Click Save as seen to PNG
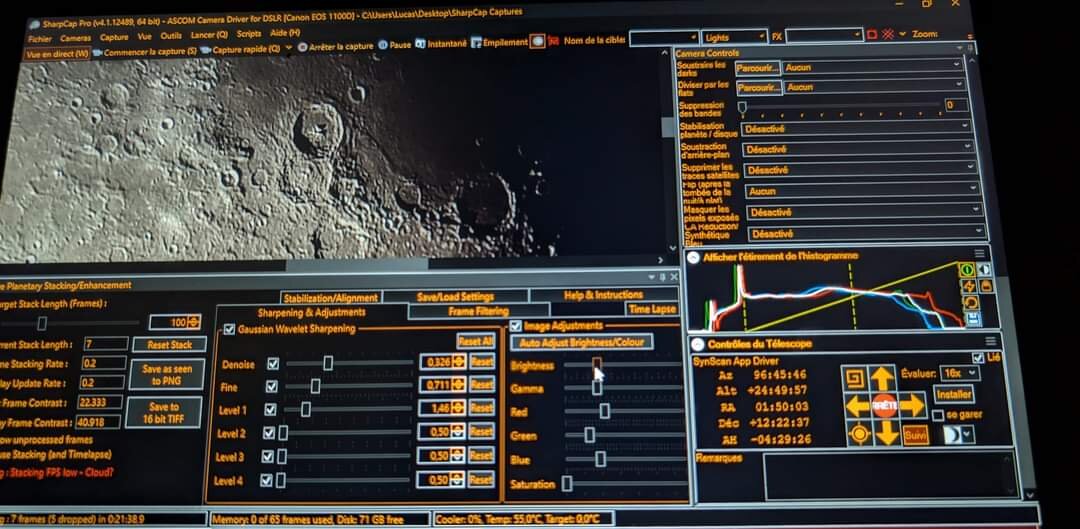Screen dimensions: 1080x529 tap(167, 374)
